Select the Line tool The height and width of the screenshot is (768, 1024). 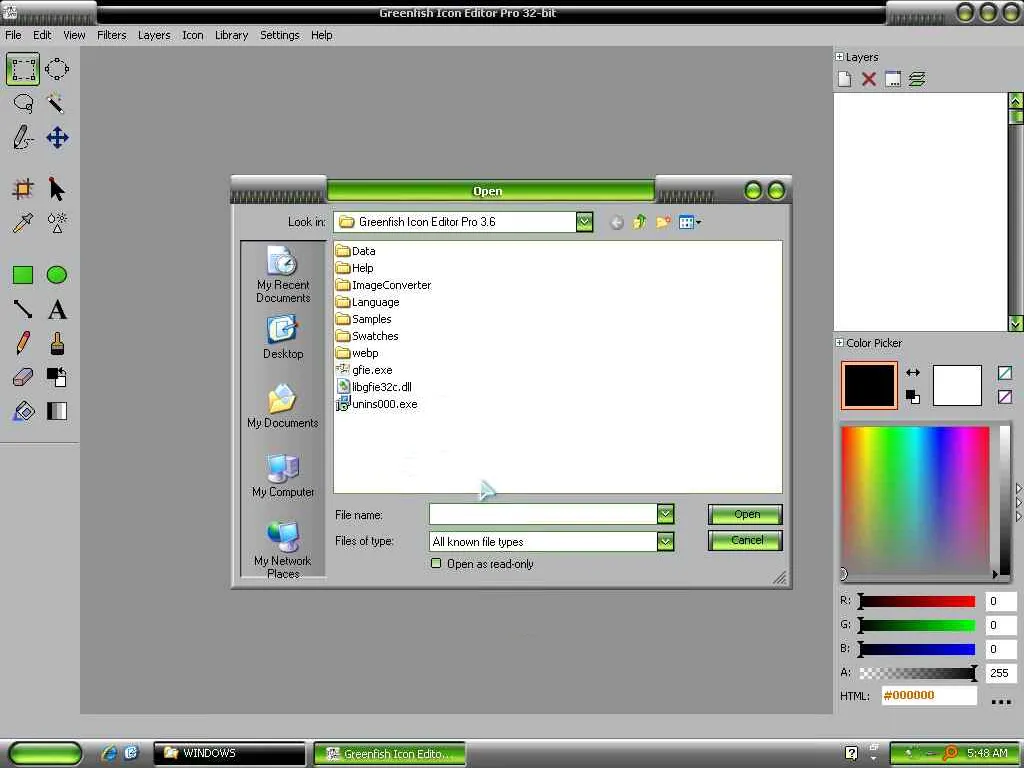(23, 309)
